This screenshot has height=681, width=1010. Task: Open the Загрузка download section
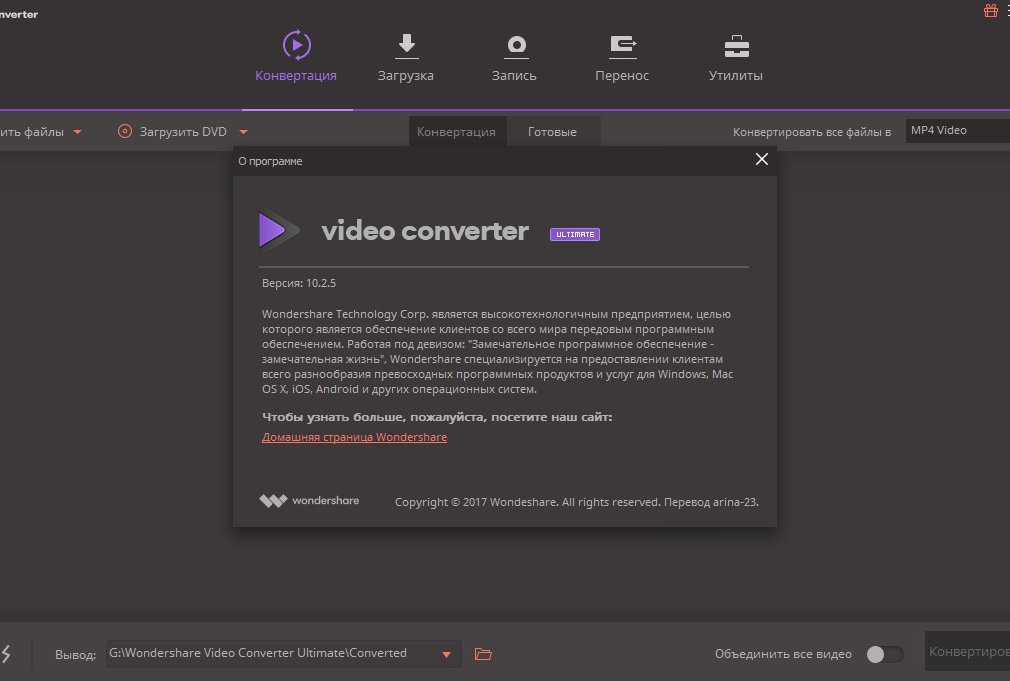tap(406, 57)
